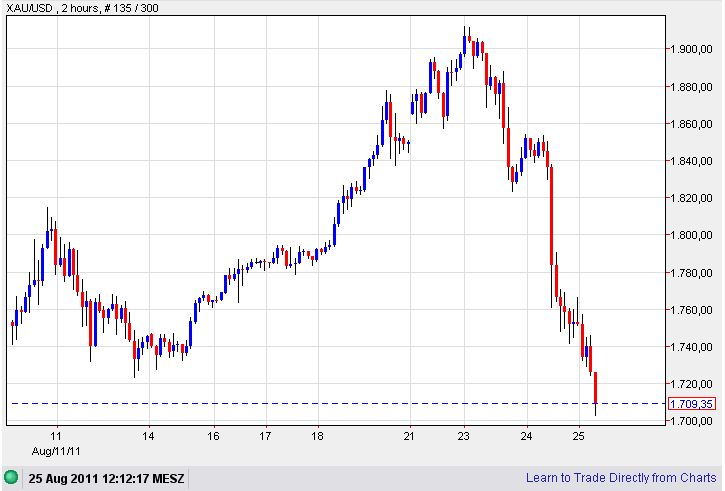The image size is (725, 491).
Task: Click the 1.820,00 price axis label
Action: coord(692,198)
